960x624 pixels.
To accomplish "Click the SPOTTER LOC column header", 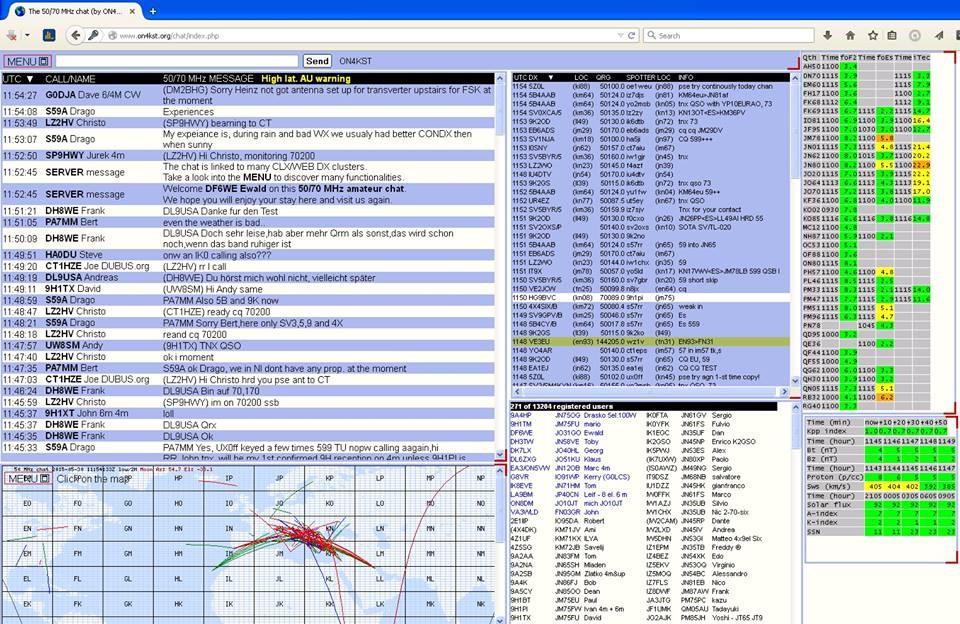I will pyautogui.click(x=648, y=78).
